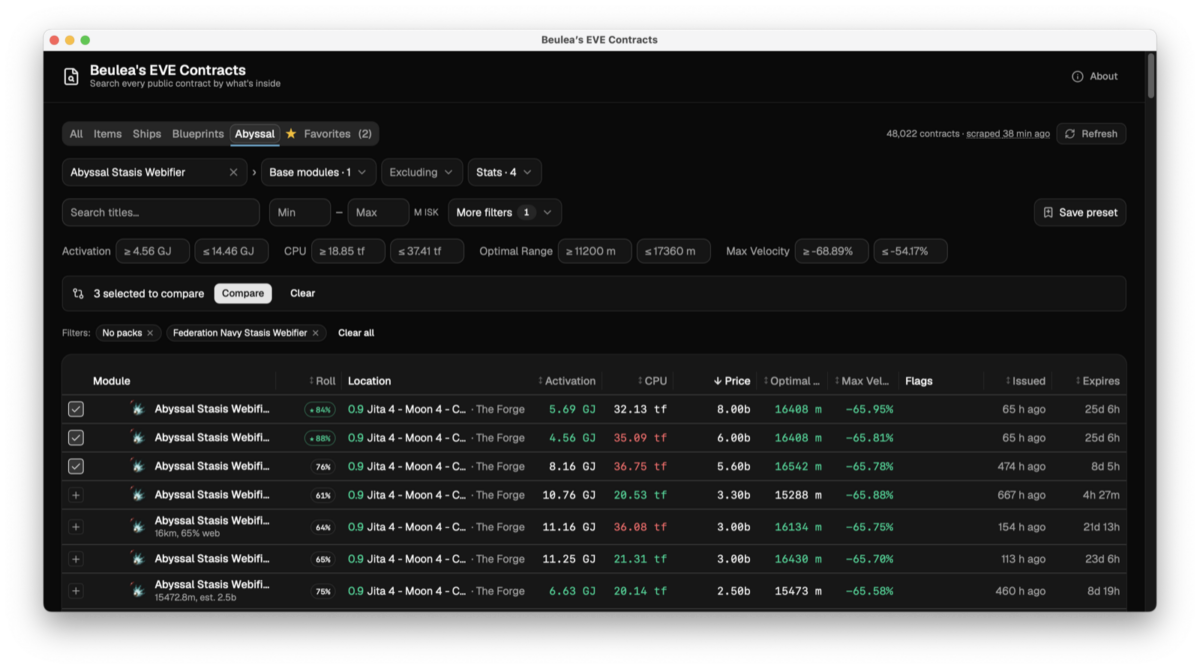Click the compare arrows icon
1200x669 pixels.
click(78, 294)
